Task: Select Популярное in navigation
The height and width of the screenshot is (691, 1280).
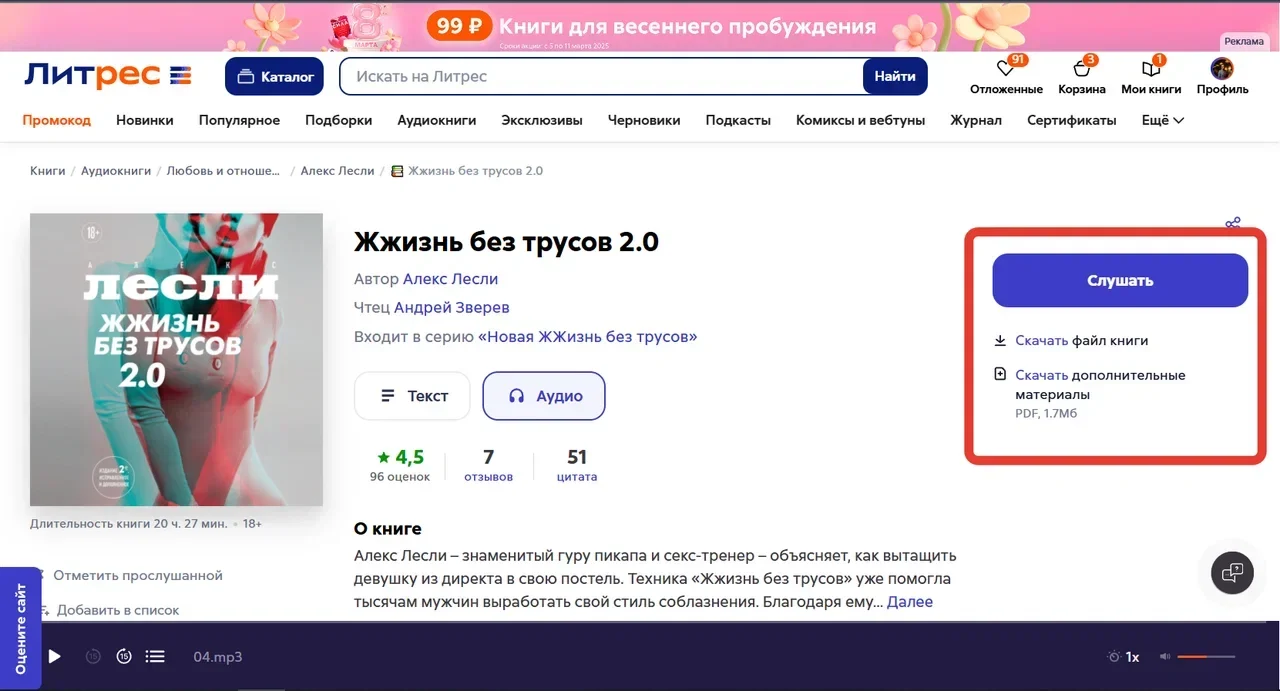Action: pos(239,120)
